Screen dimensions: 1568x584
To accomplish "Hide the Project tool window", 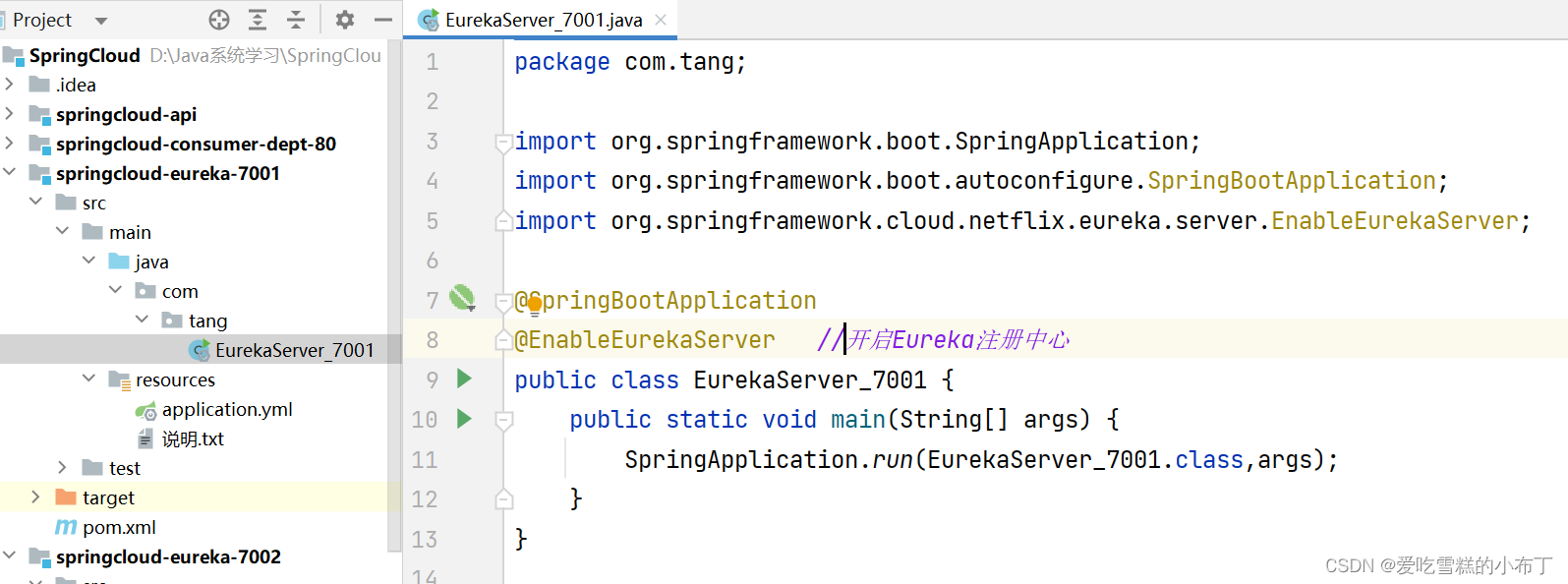I will click(x=383, y=20).
